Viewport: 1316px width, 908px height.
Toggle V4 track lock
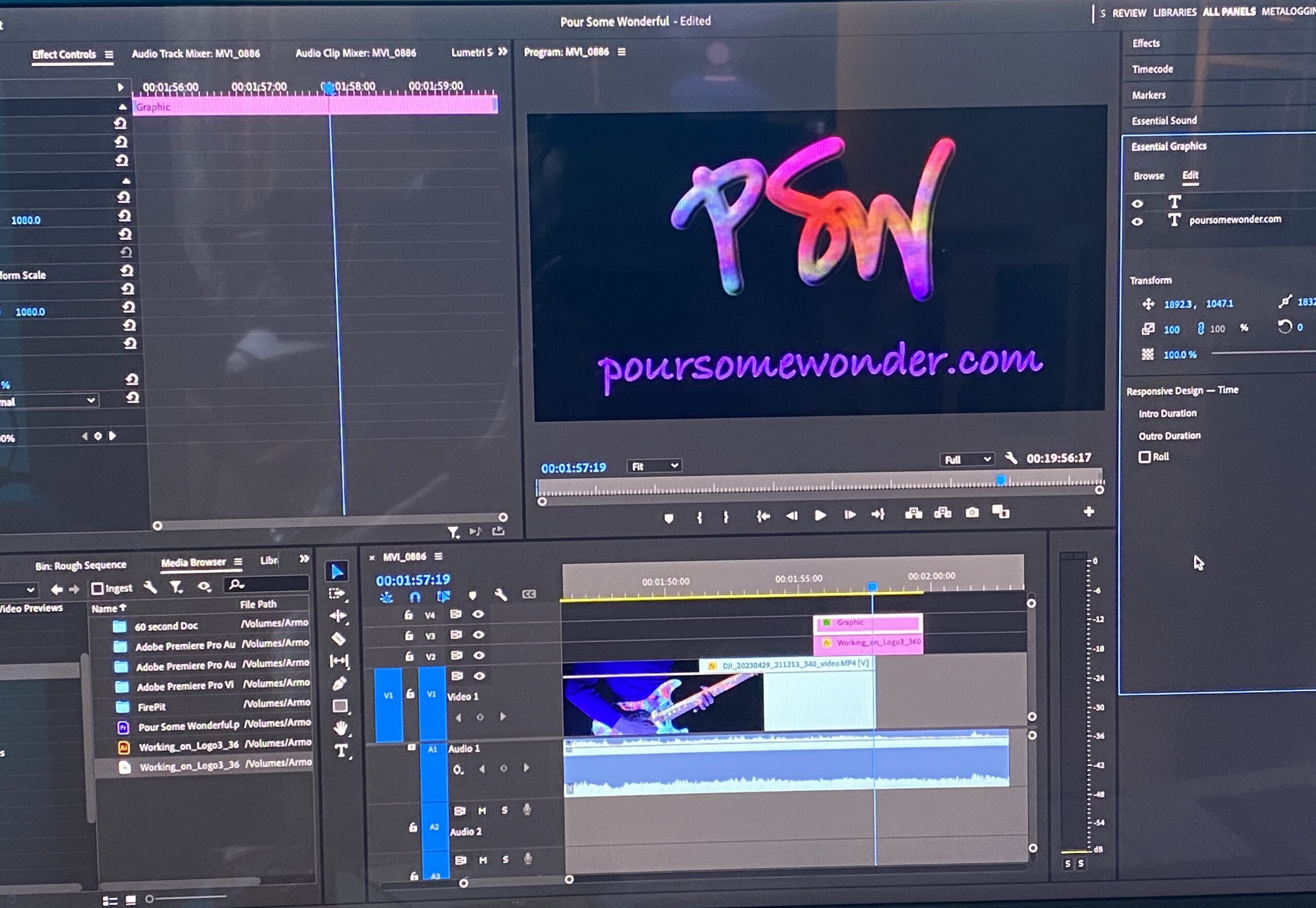tap(408, 615)
